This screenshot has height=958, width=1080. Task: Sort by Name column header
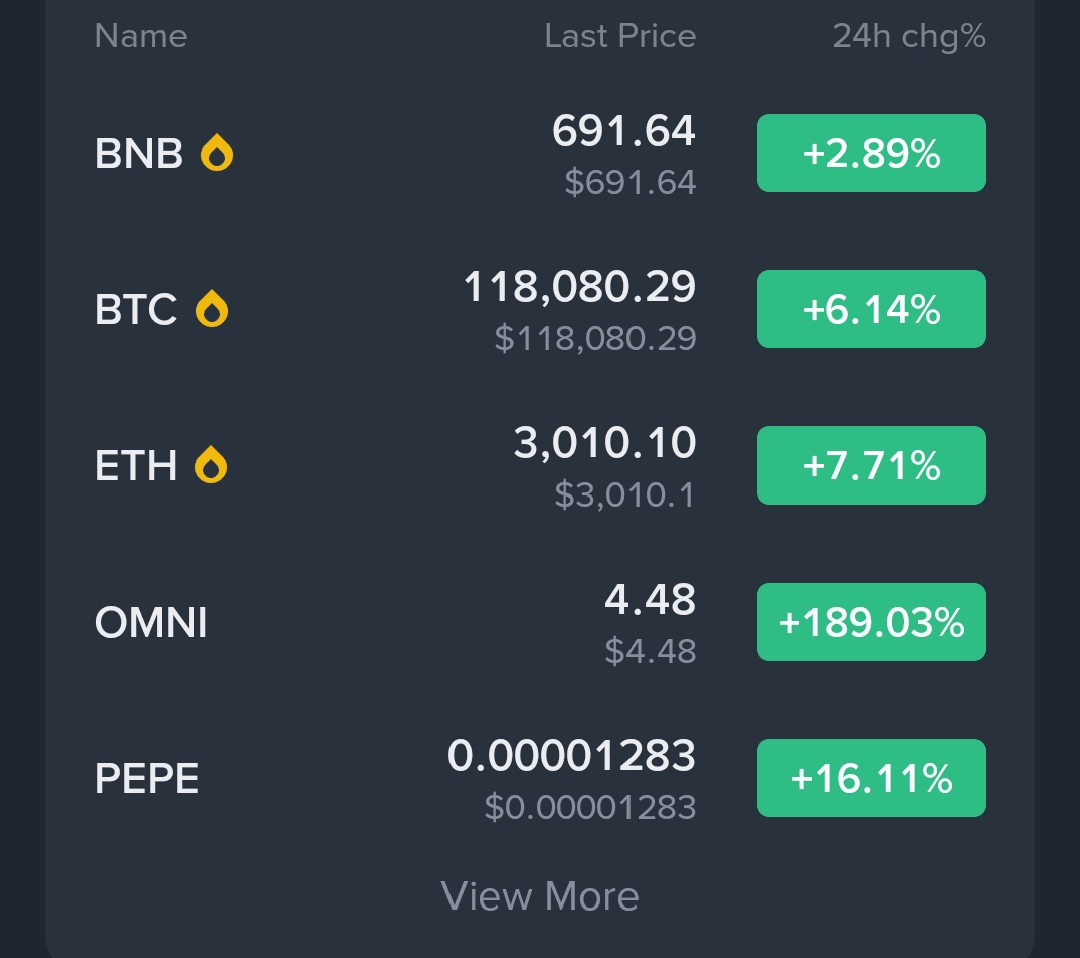[x=141, y=36]
